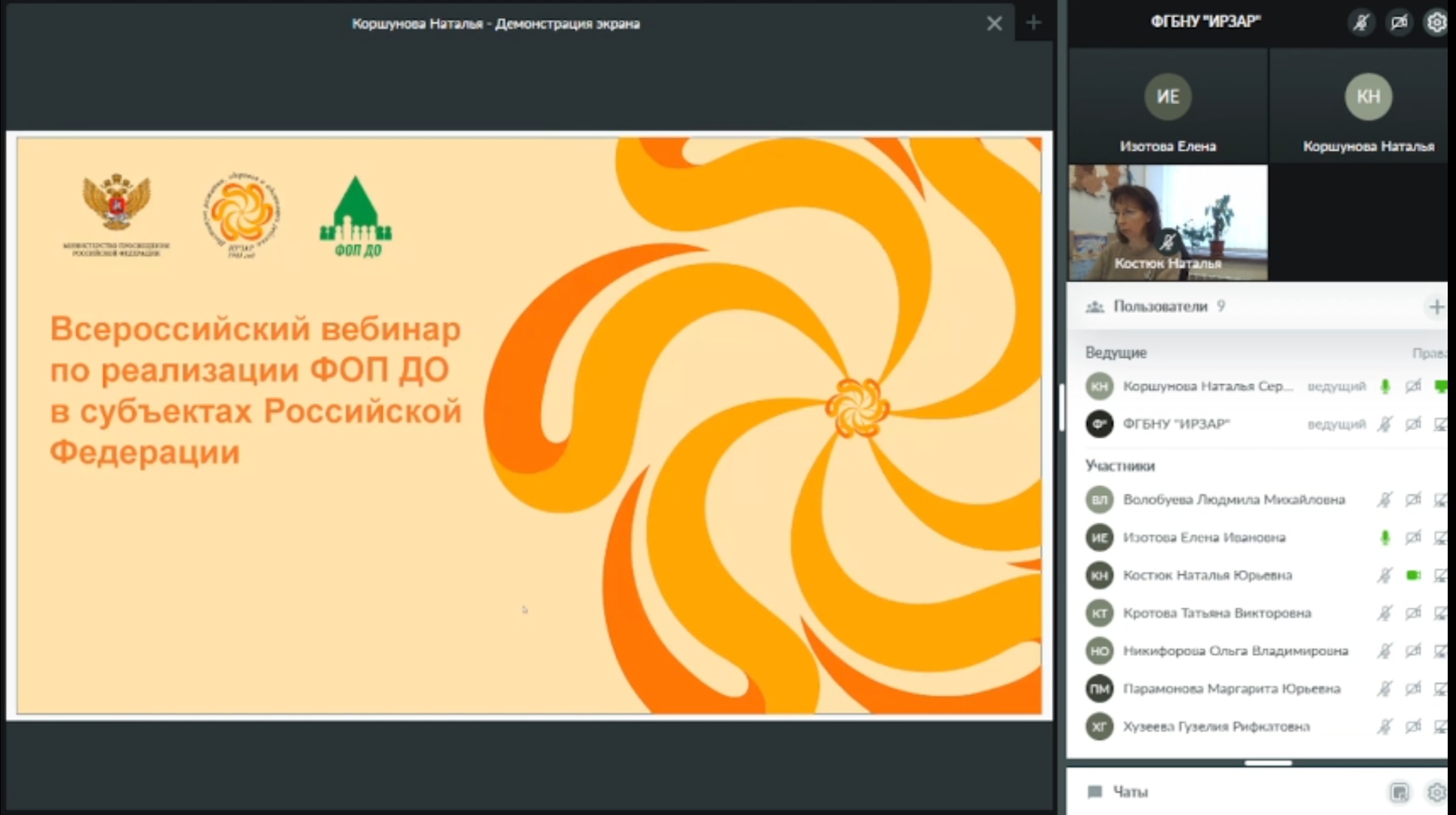Open settings gear next to ФГБНУ "ИРЗАР" title
1456x815 pixels.
[1436, 23]
